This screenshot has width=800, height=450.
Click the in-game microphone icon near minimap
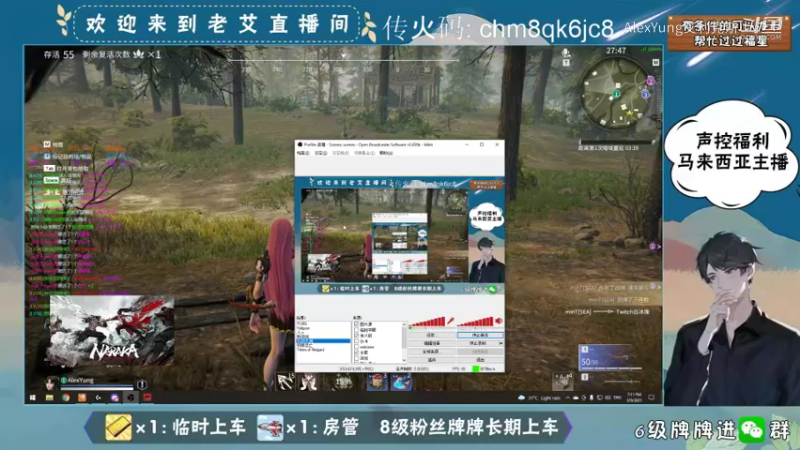(x=566, y=52)
